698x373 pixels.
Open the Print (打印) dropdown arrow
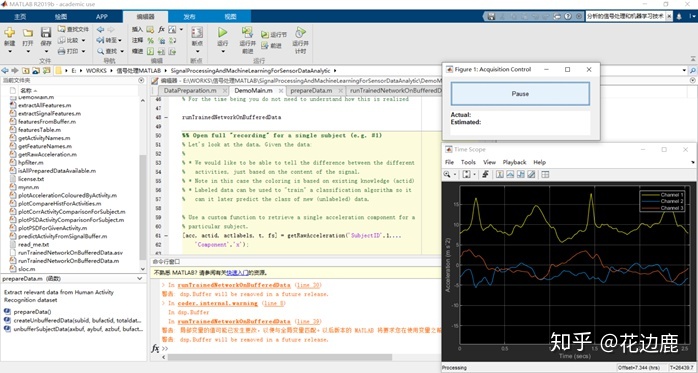click(x=84, y=52)
